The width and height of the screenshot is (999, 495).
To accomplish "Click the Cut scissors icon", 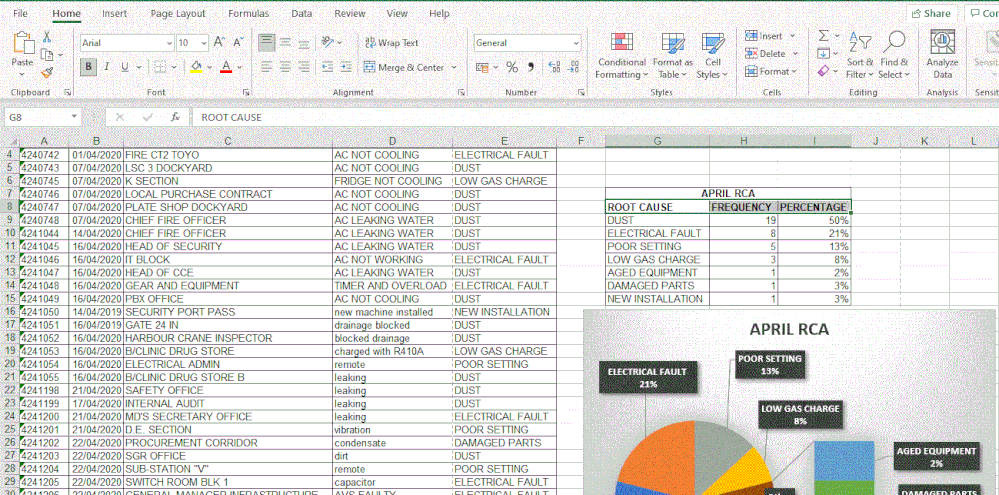I will (x=47, y=38).
